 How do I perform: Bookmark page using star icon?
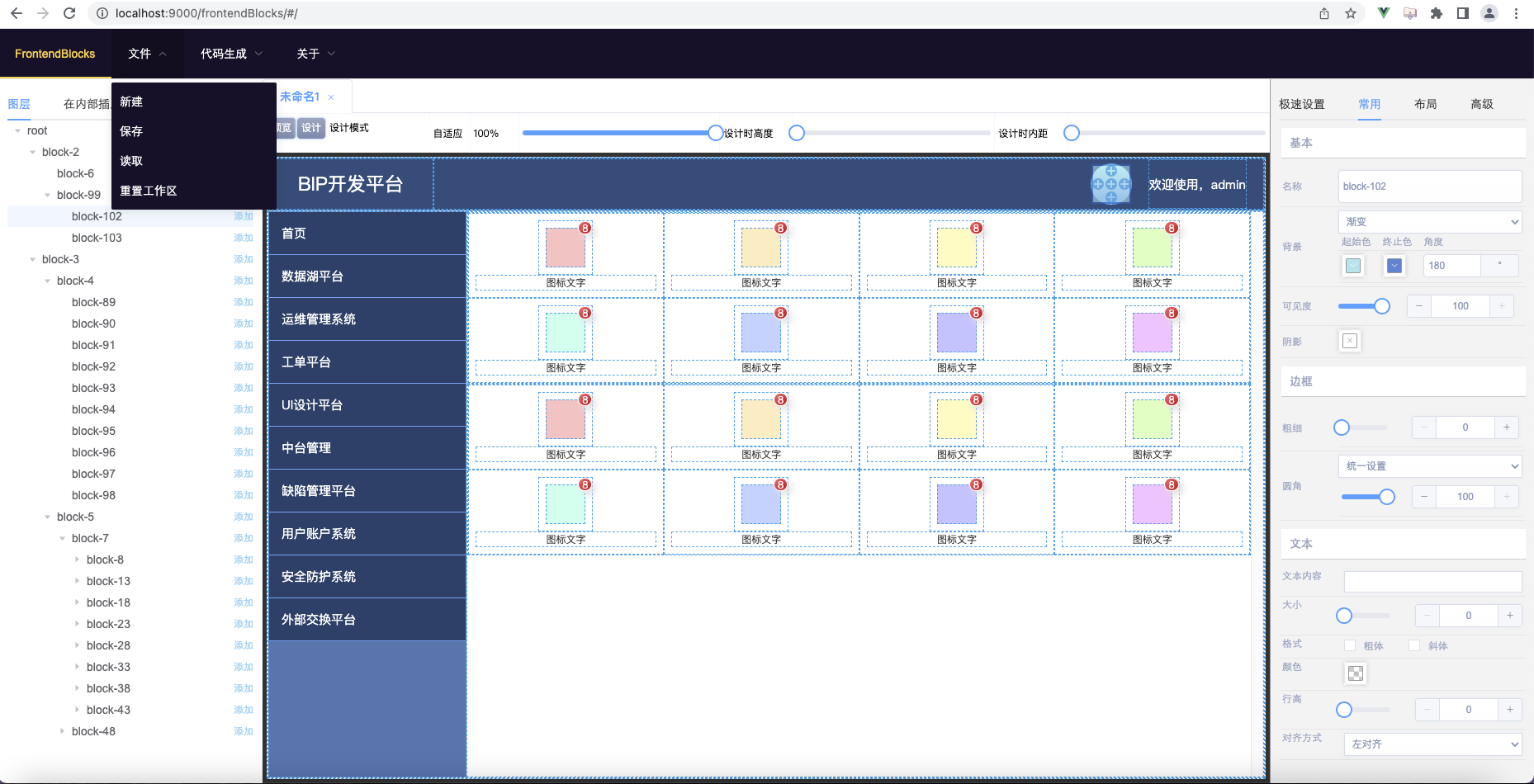click(1351, 13)
